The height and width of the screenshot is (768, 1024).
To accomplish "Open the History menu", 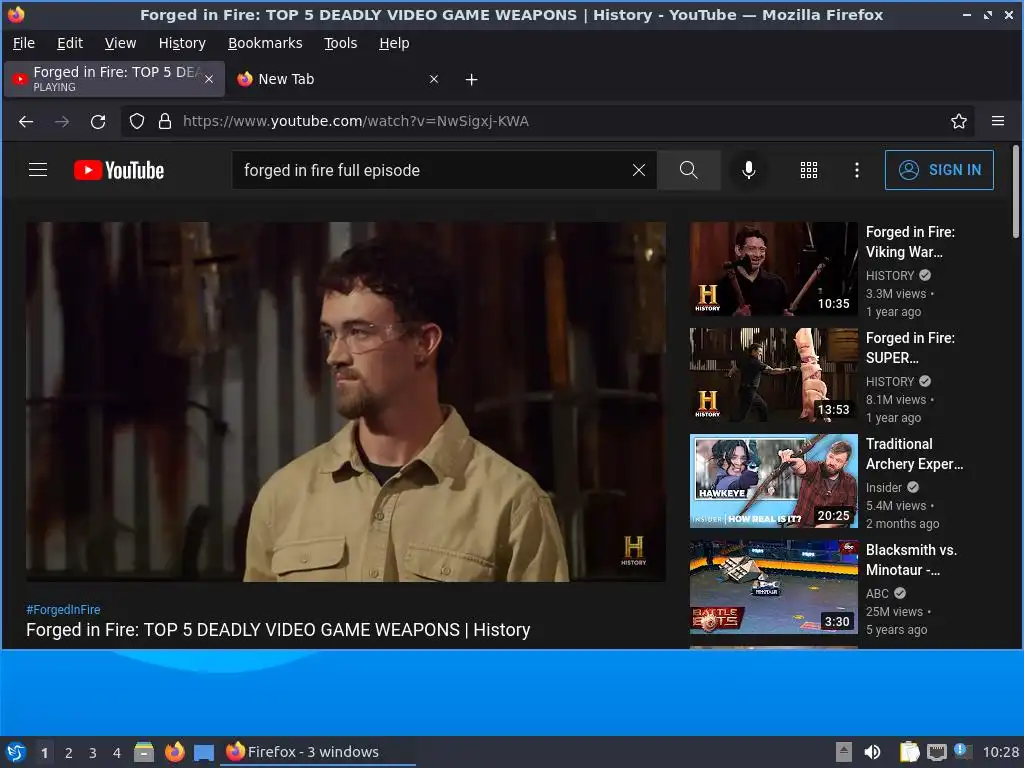I will click(182, 43).
